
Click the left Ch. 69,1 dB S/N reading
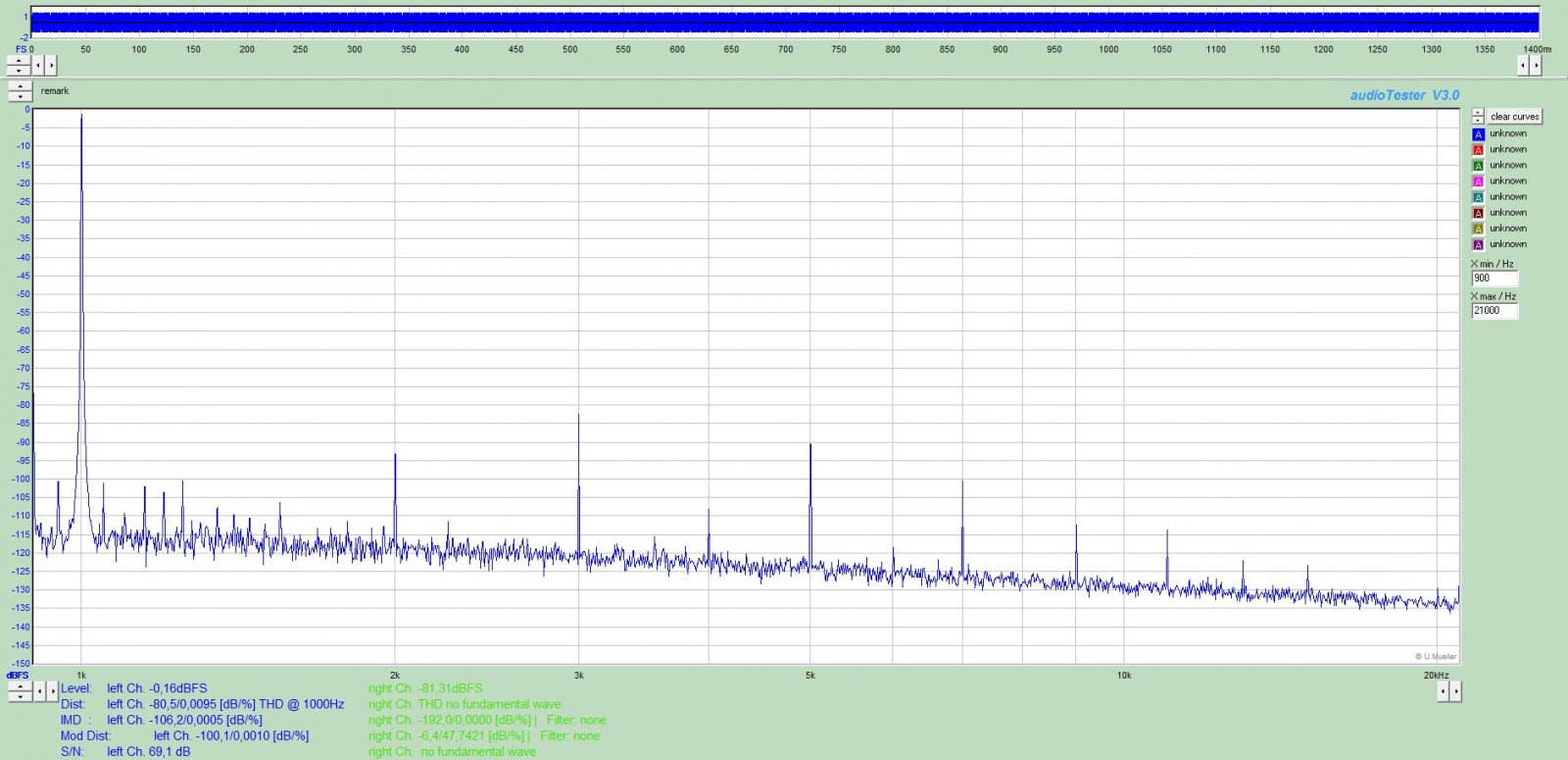(149, 751)
